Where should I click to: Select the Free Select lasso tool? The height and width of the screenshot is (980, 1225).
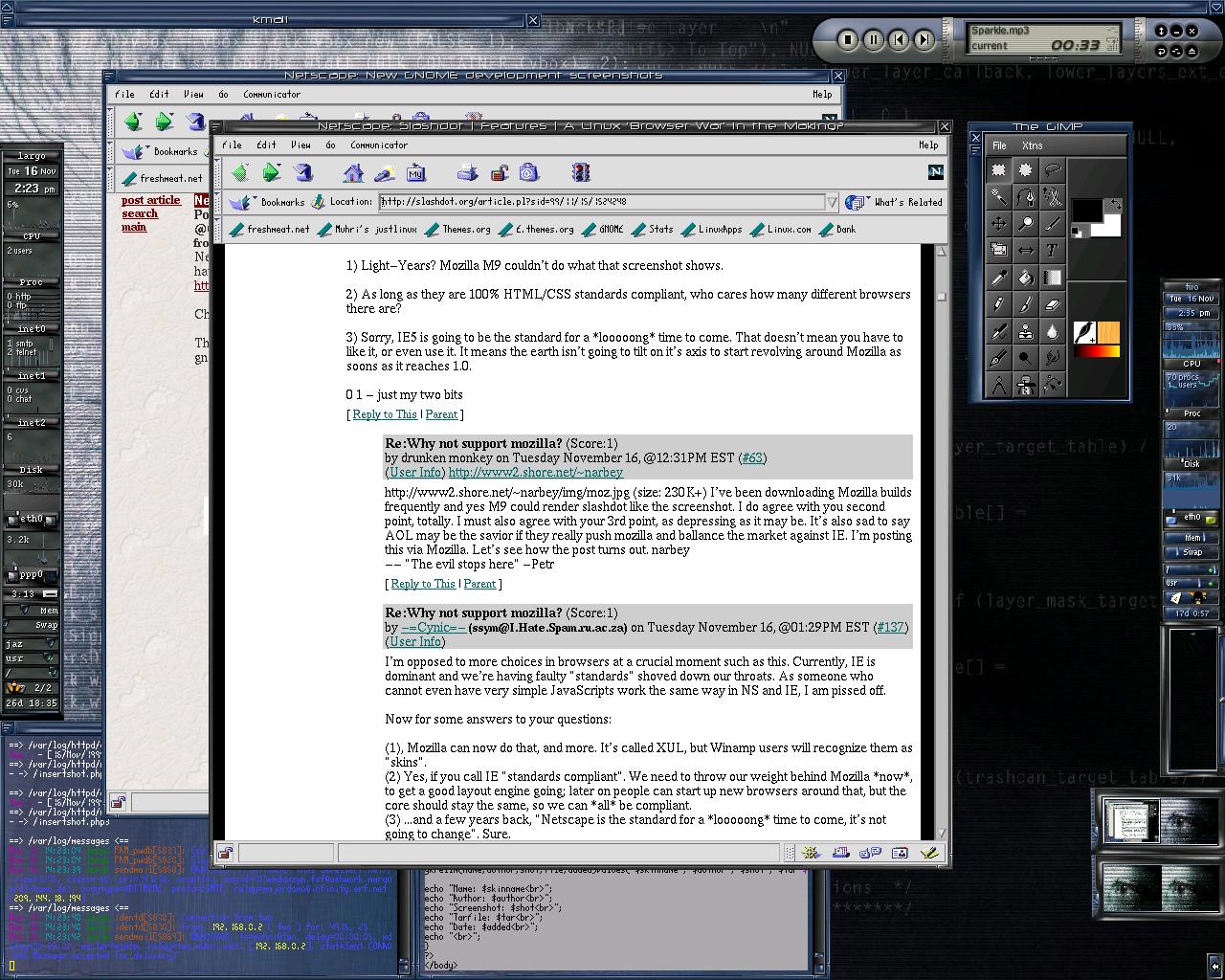click(x=1052, y=169)
